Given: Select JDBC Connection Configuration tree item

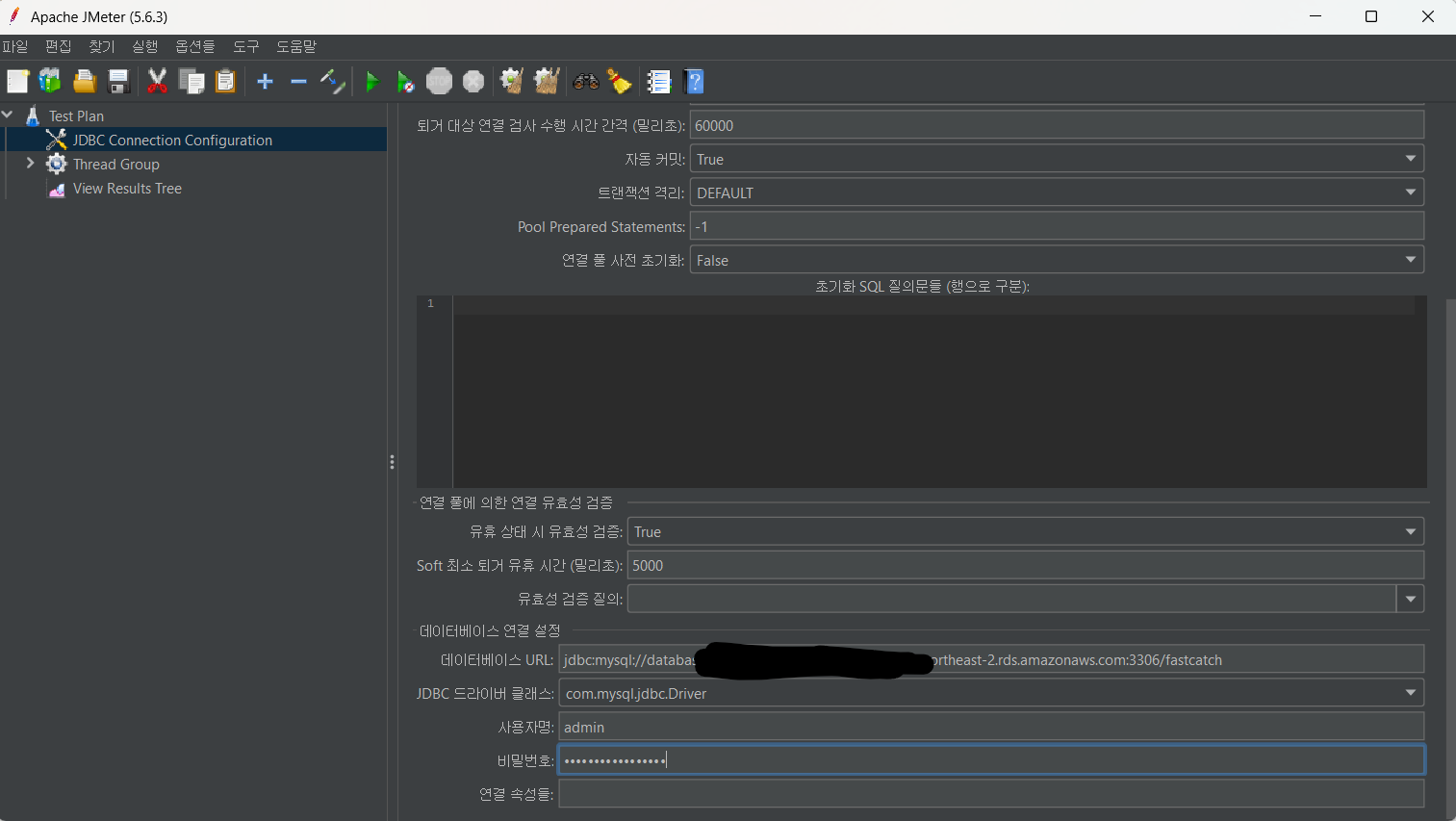Looking at the screenshot, I should coord(172,140).
